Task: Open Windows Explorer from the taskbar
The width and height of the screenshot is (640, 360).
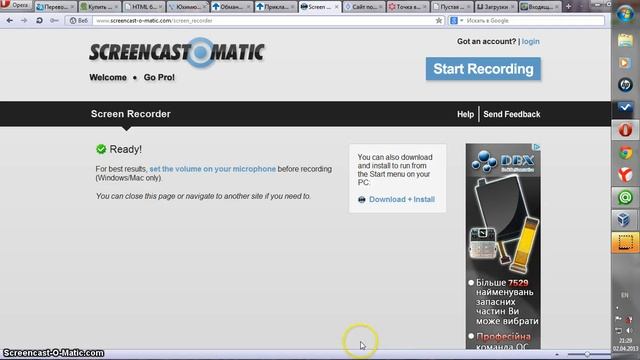Action: (x=625, y=41)
